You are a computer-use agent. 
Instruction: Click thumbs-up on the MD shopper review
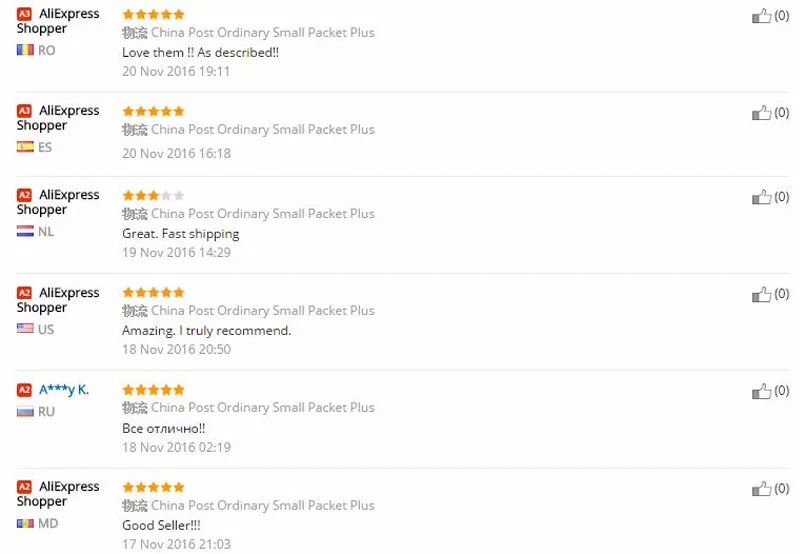(761, 489)
